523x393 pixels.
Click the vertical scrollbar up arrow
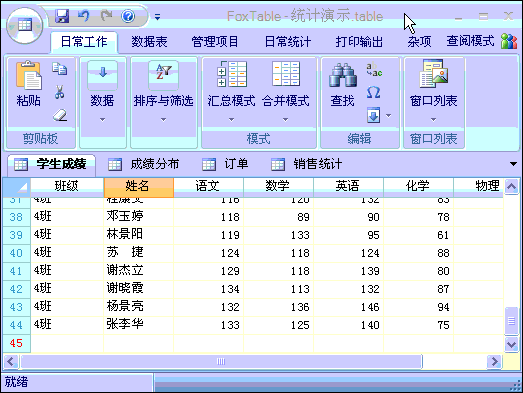point(511,186)
